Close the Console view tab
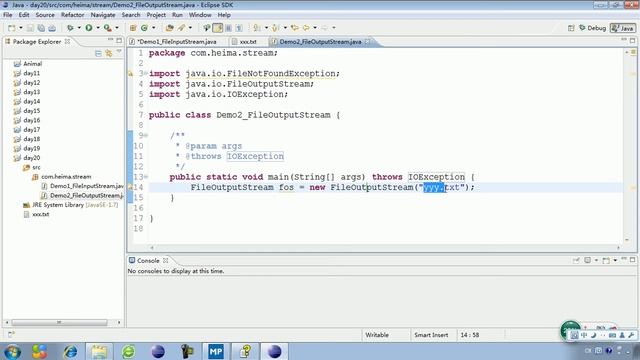This screenshot has width=640, height=360. [x=165, y=260]
